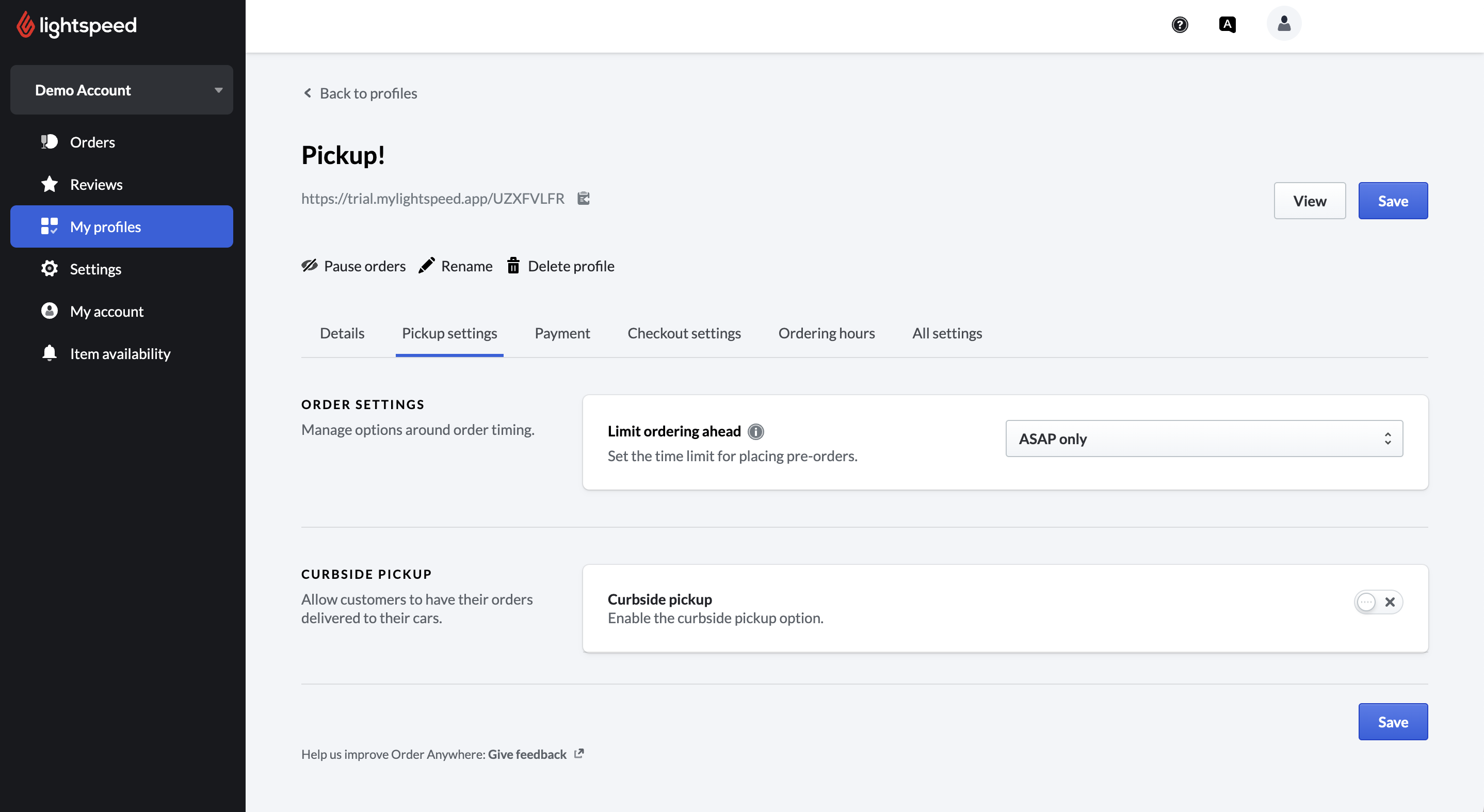The image size is (1484, 812).
Task: Open the Give feedback link
Action: (527, 754)
